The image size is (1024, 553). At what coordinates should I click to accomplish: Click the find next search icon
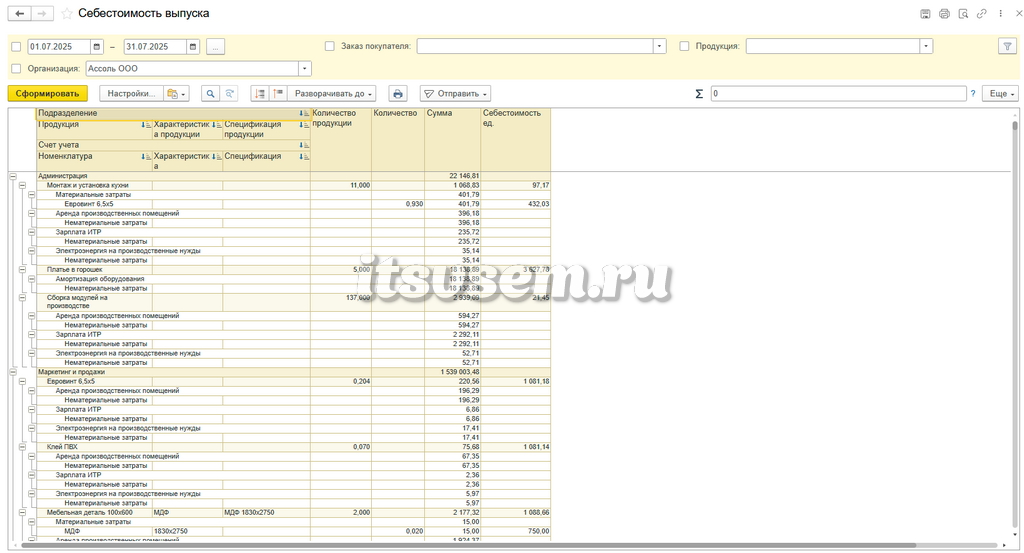click(229, 94)
